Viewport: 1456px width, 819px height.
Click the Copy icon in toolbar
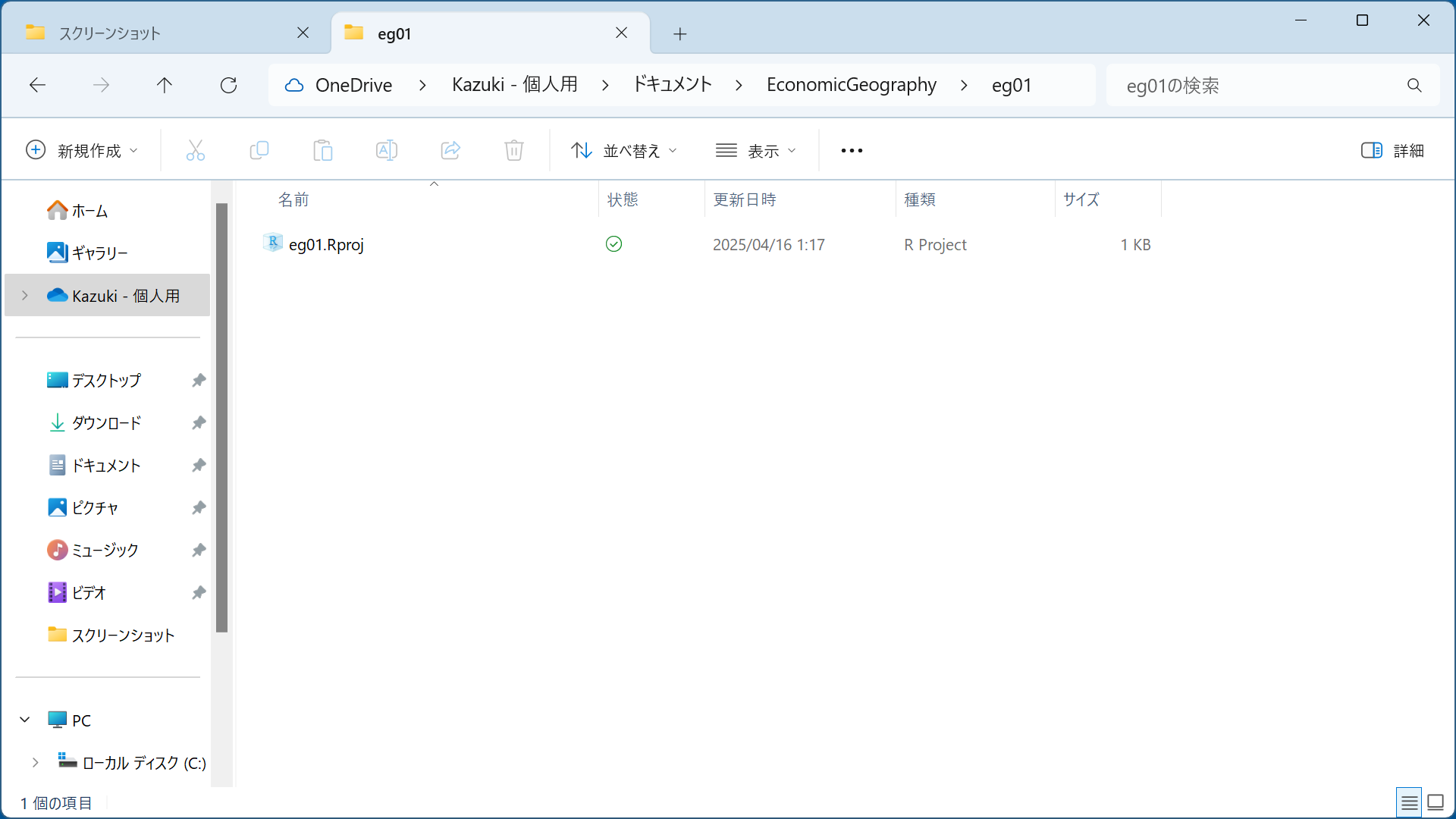(x=259, y=150)
